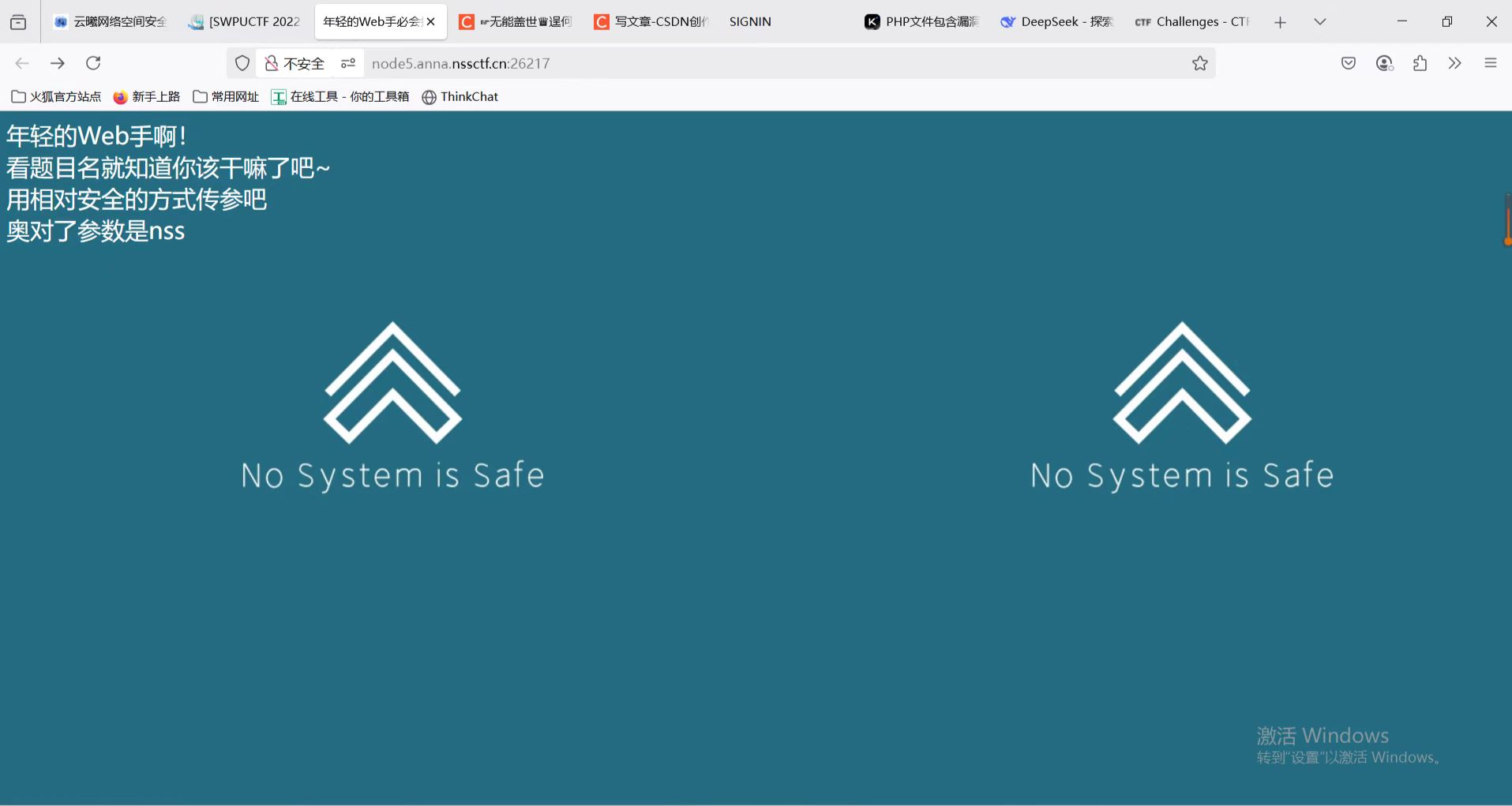This screenshot has width=1512, height=806.
Task: Open the Firefox account icon
Action: (1384, 63)
